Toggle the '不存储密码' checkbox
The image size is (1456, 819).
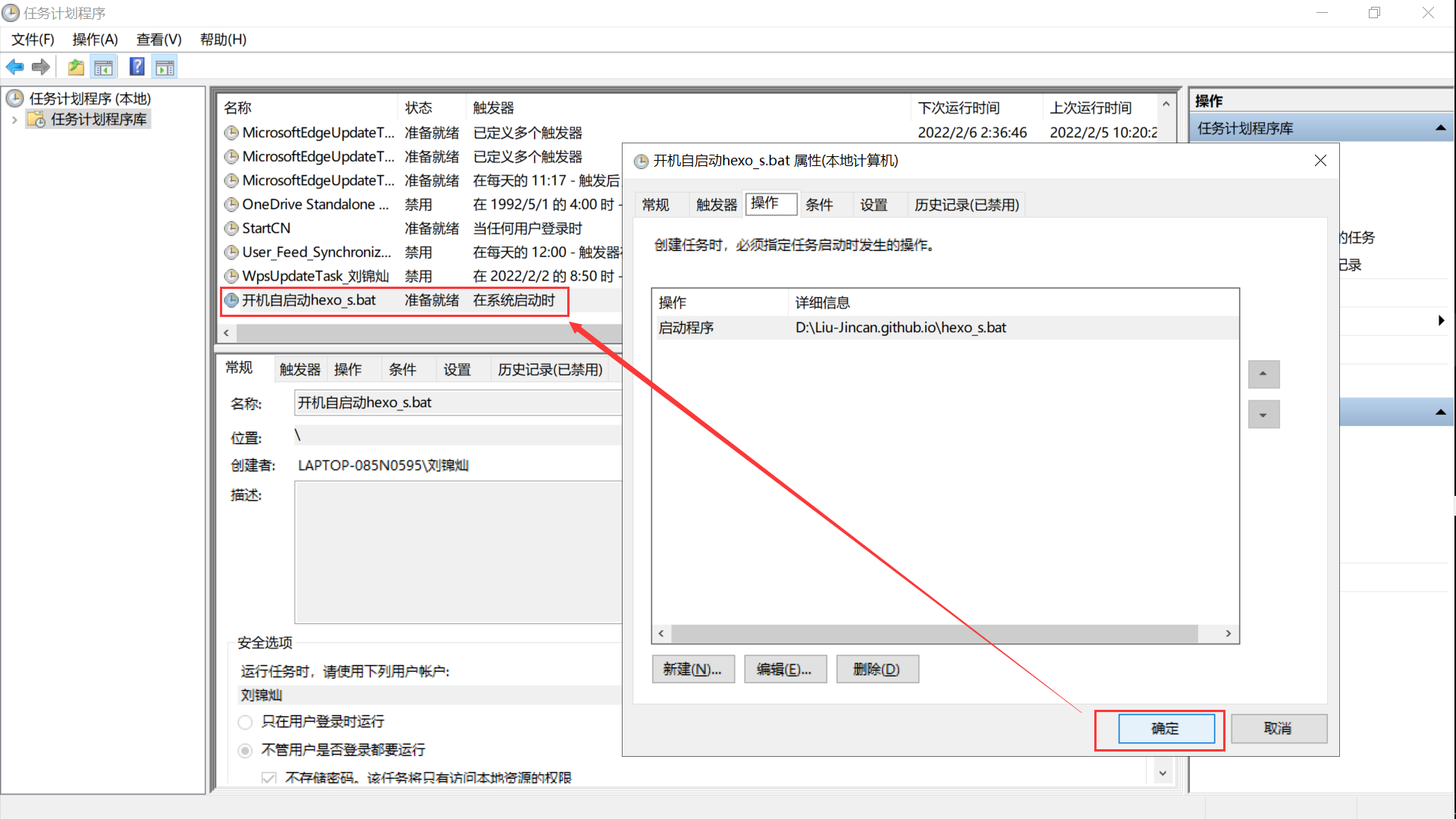pyautogui.click(x=268, y=778)
